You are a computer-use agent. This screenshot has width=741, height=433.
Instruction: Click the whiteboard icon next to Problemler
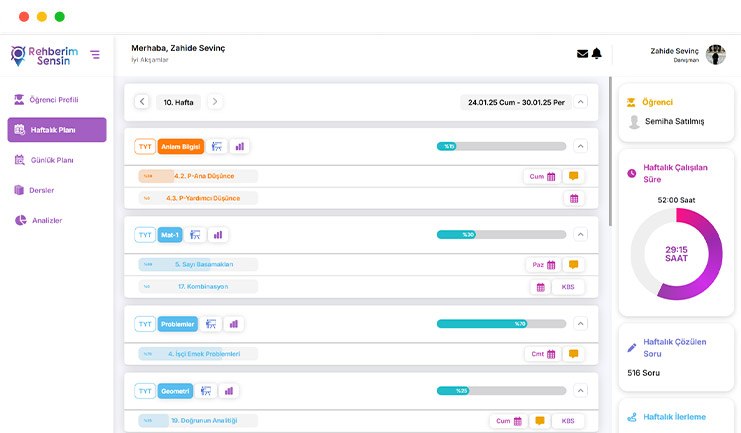coord(210,324)
